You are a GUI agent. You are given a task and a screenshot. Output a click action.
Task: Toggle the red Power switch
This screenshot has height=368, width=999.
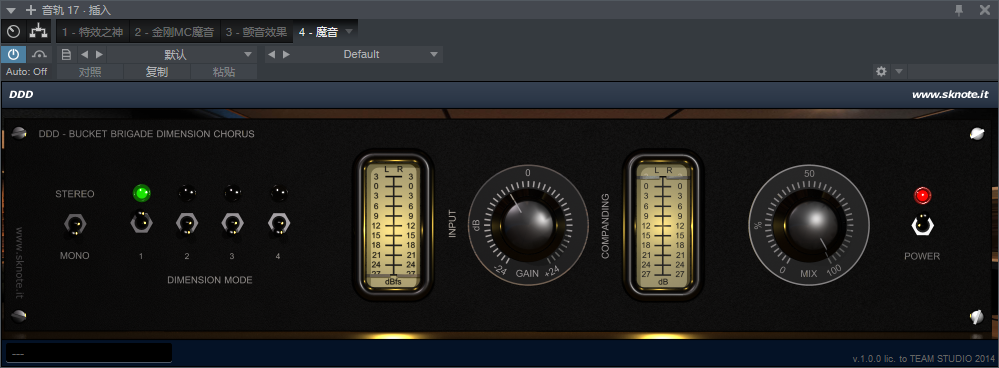[x=922, y=224]
